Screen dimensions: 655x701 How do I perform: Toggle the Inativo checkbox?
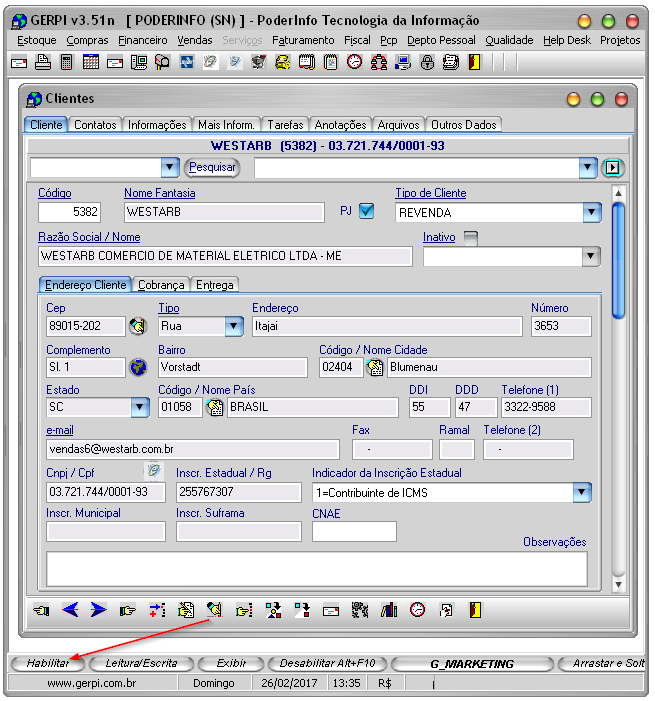[471, 238]
